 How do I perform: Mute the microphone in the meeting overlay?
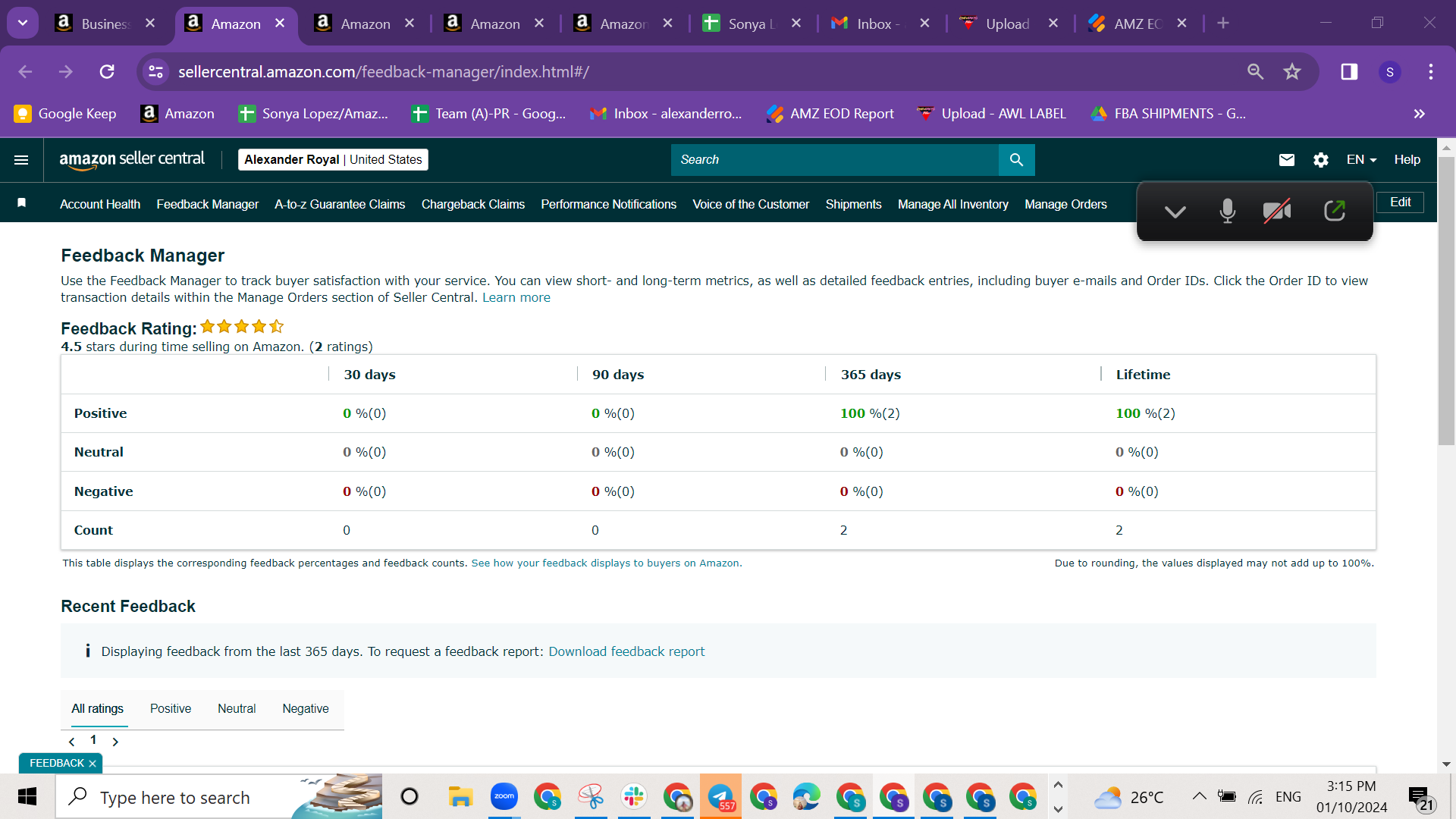[1228, 212]
